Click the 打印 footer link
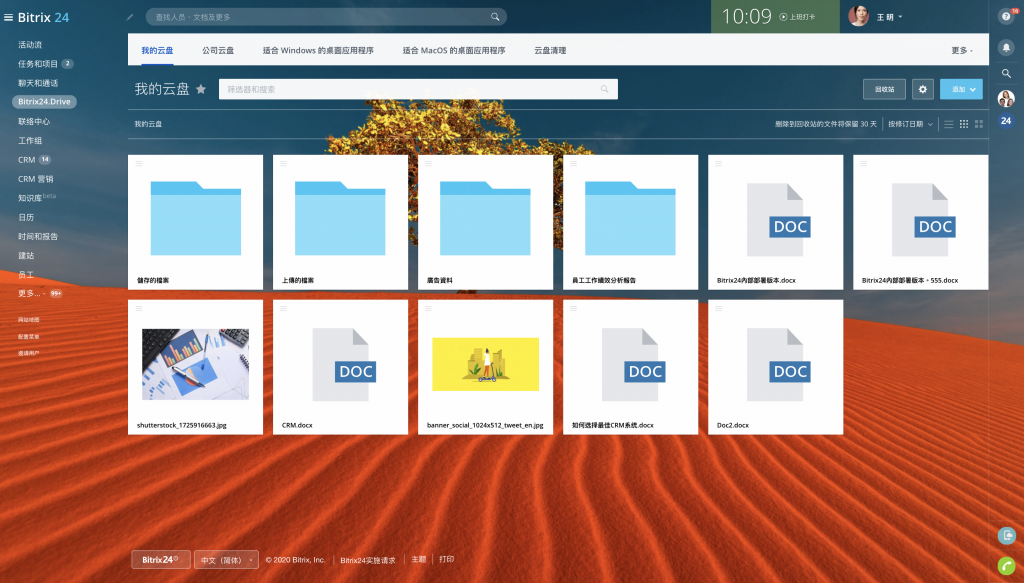This screenshot has width=1024, height=583. pyautogui.click(x=447, y=559)
